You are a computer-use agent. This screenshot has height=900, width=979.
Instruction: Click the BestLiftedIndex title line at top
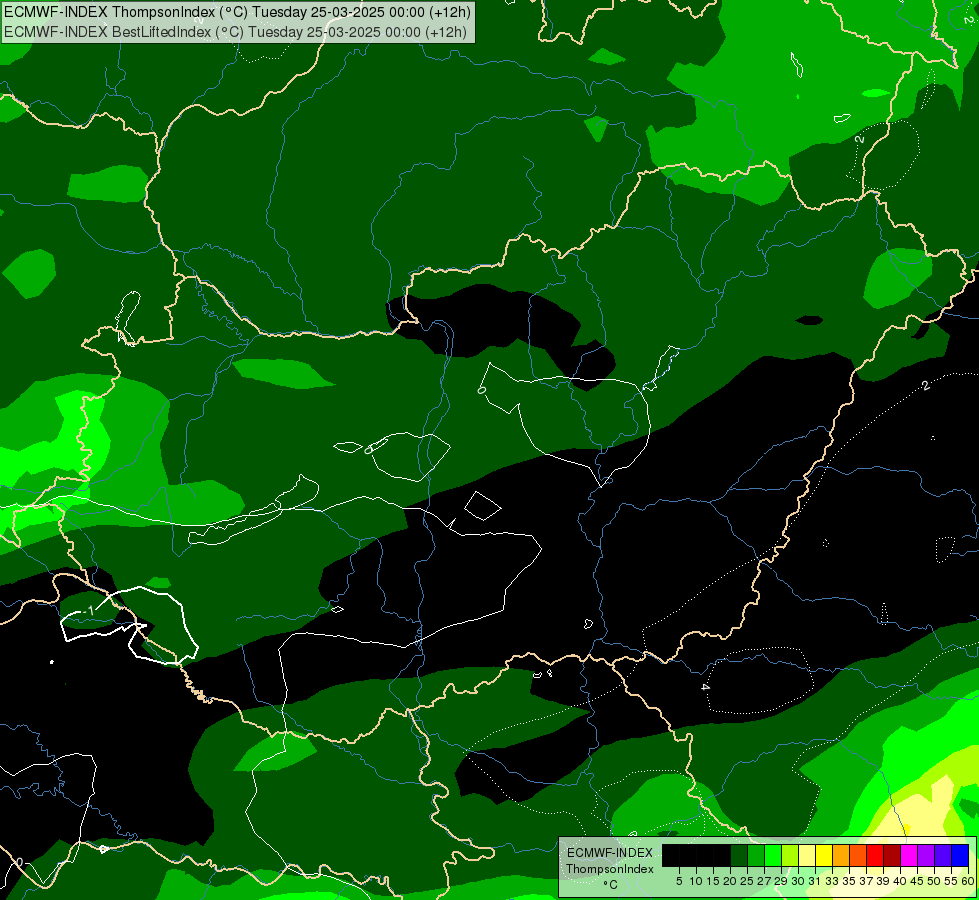point(235,32)
